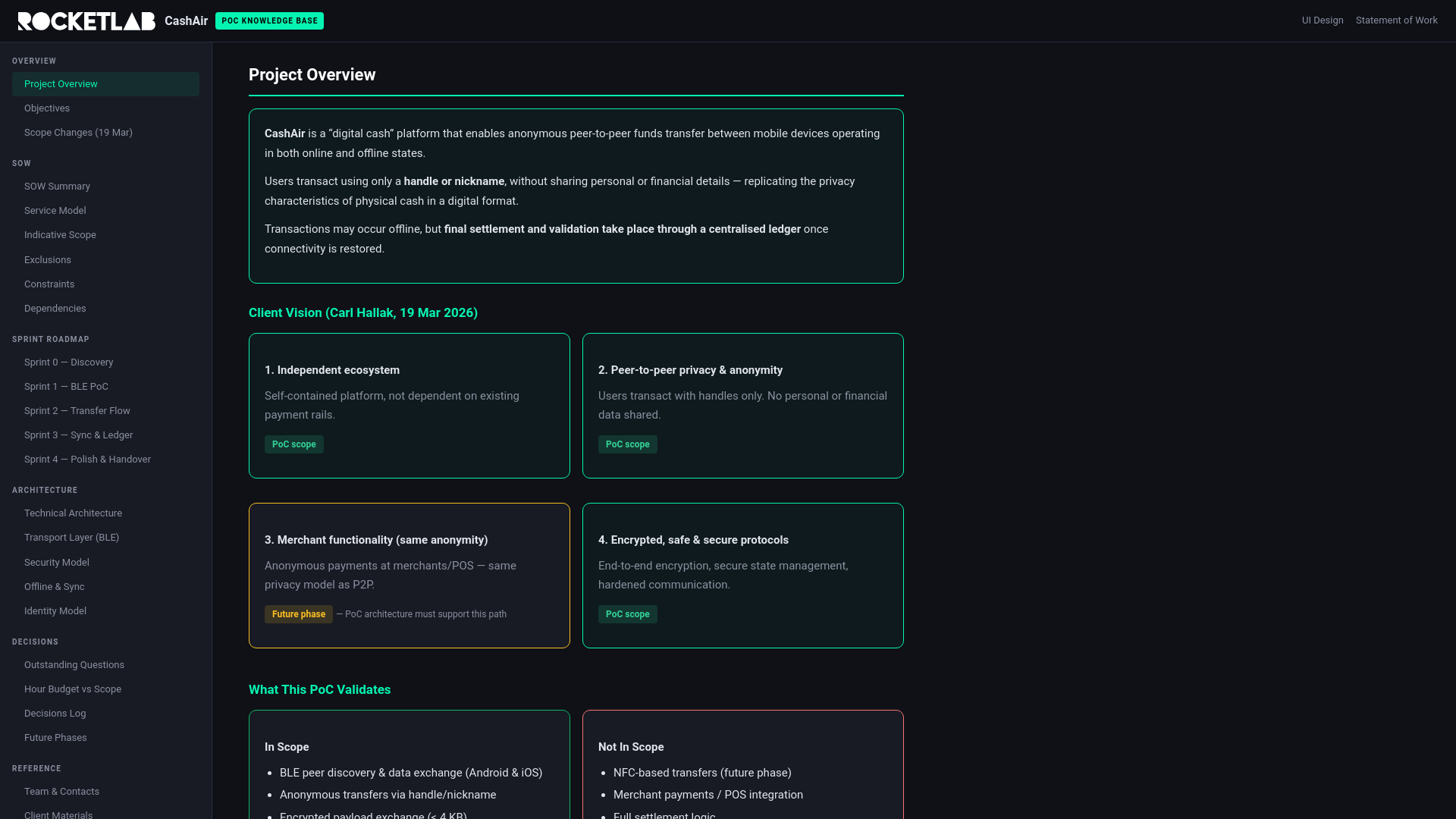Open the Statement of Work link
Viewport: 1456px width, 819px height.
pos(1396,20)
